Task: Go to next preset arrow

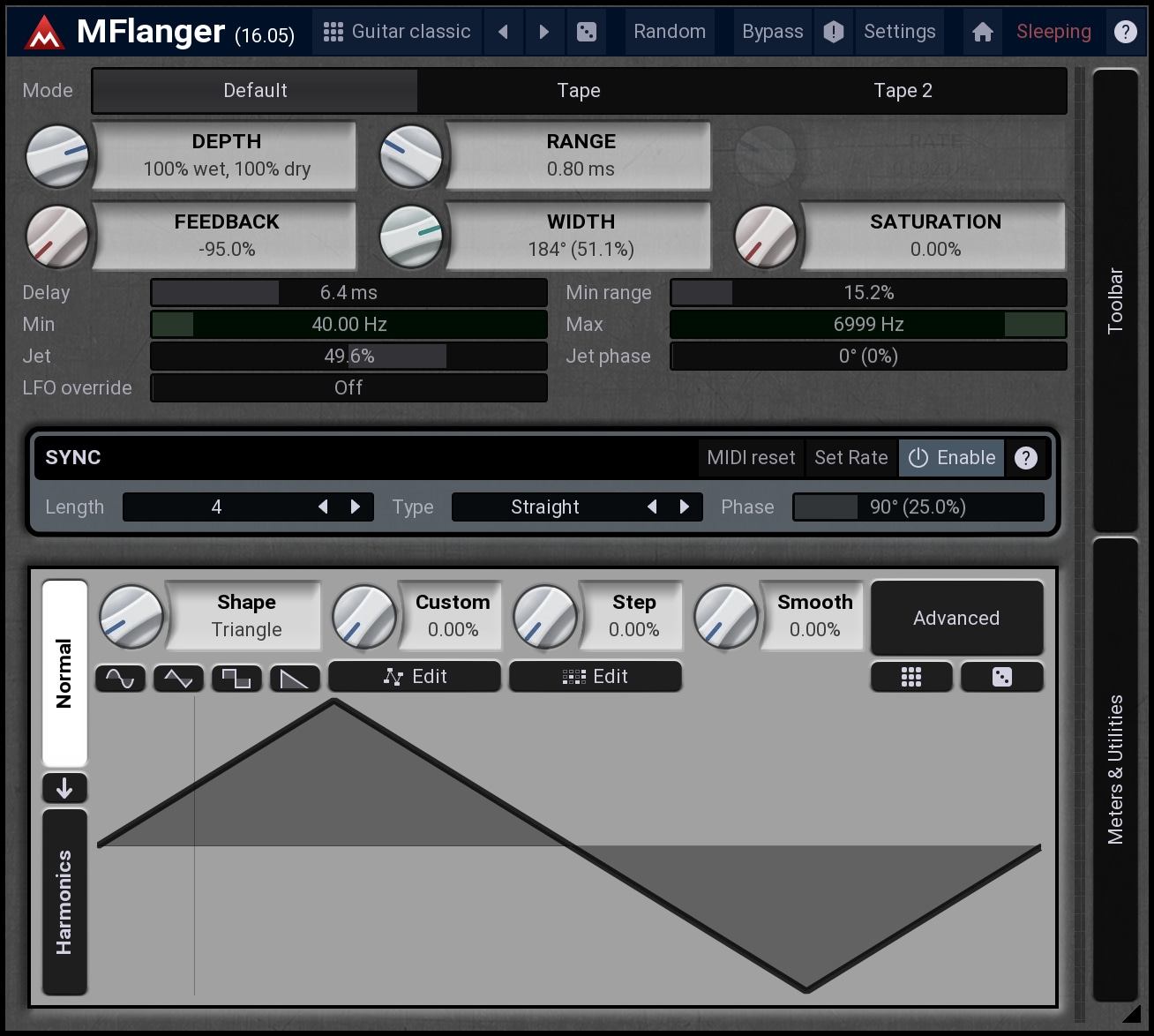Action: (x=543, y=32)
